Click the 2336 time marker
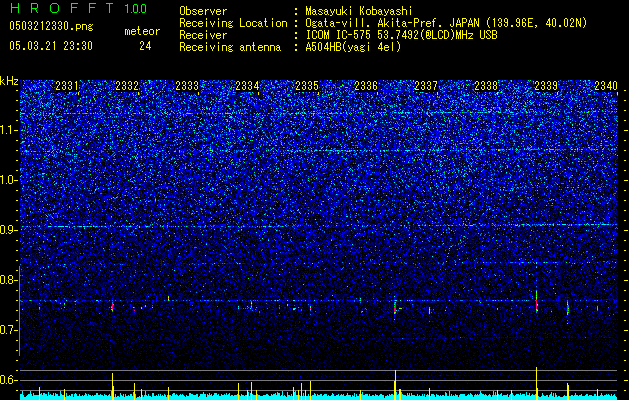629x400 pixels. coord(366,86)
